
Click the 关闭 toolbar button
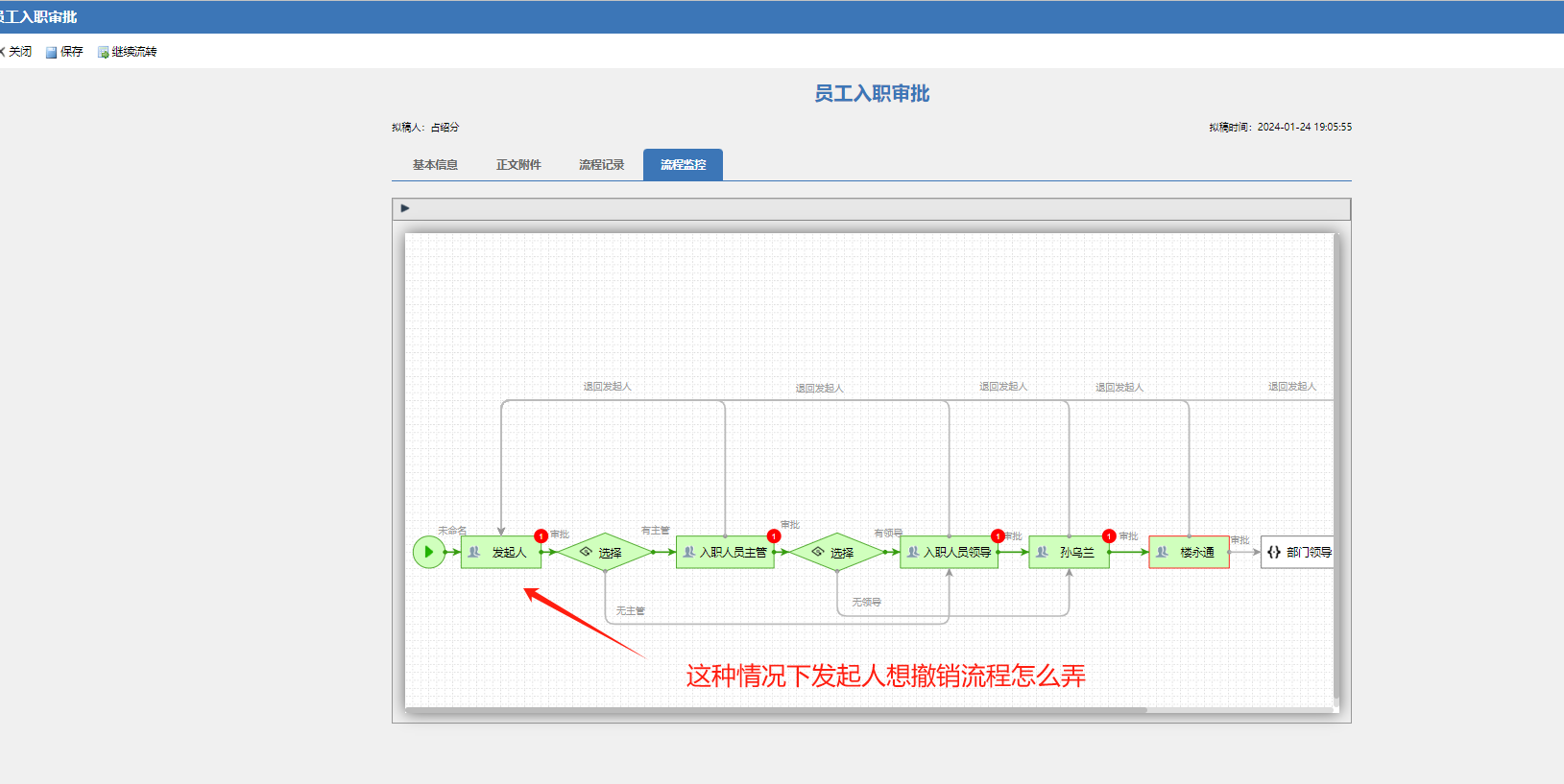(16, 52)
